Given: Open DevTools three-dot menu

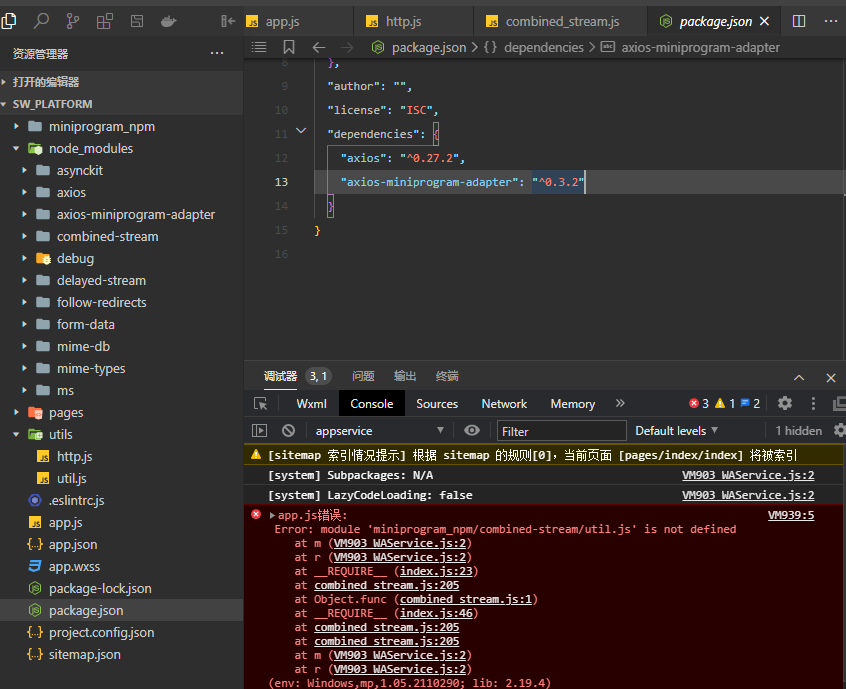Looking at the screenshot, I should [x=814, y=403].
